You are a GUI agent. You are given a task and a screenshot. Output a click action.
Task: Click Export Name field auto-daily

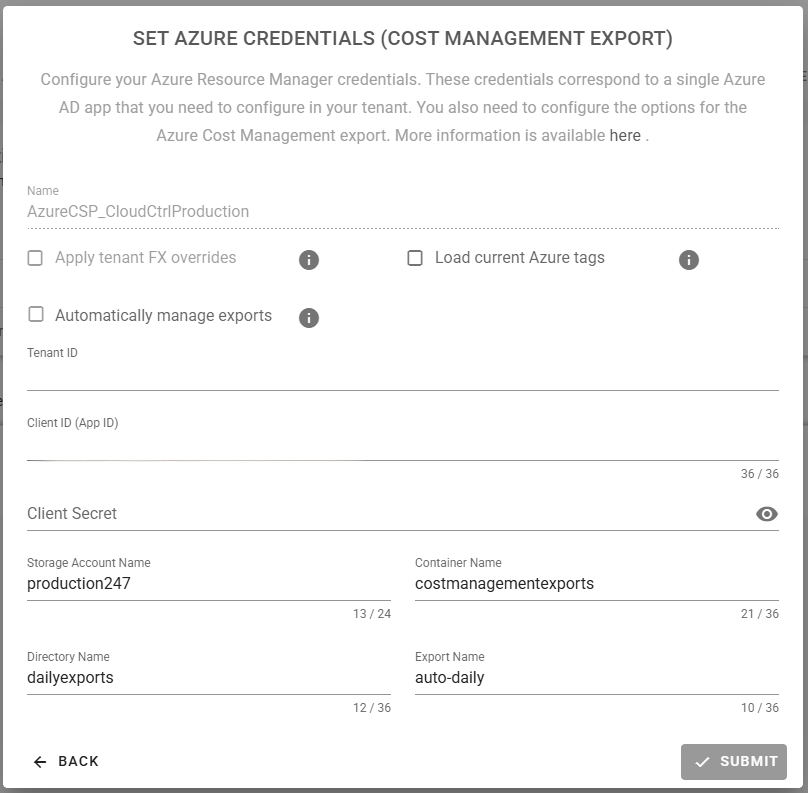tap(596, 678)
